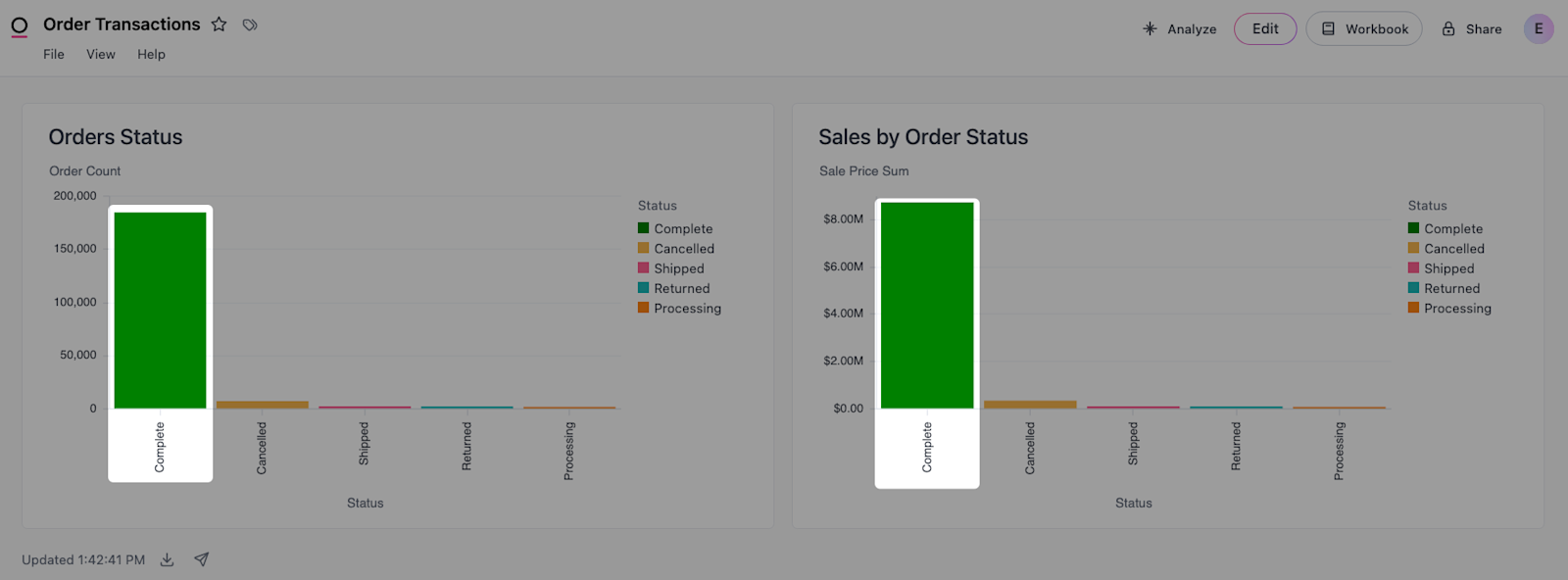Viewport: 1568px width, 580px height.
Task: Download the dashboard using download icon
Action: pos(168,559)
